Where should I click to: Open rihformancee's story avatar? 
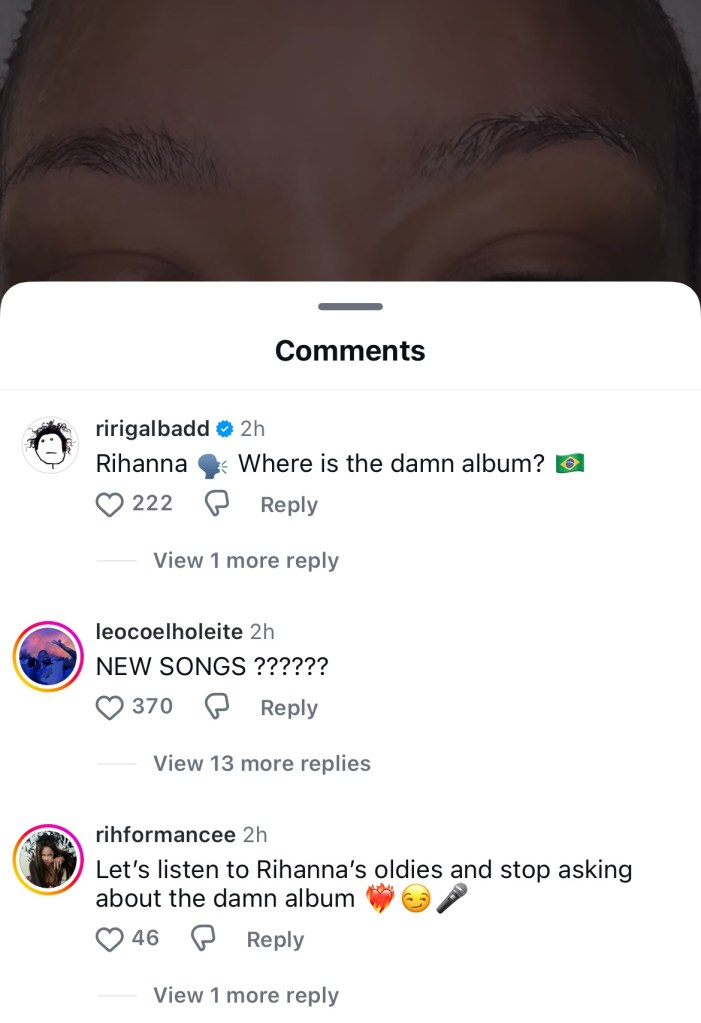click(49, 859)
